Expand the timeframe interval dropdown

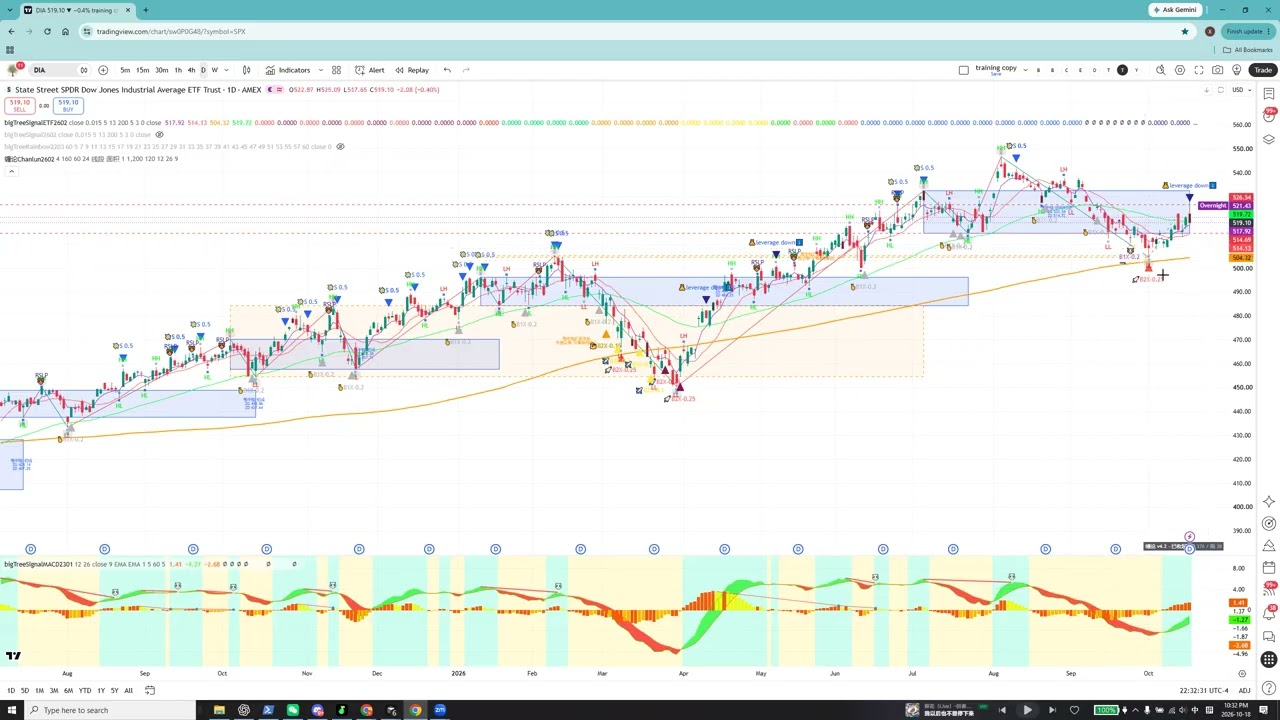point(226,70)
